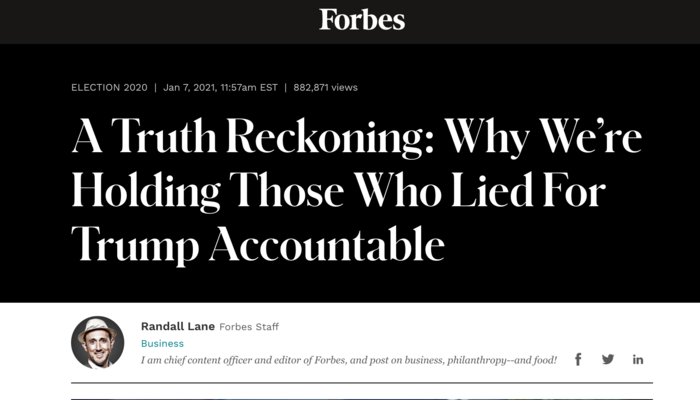Click the headline words 'Why We're'

(543, 138)
